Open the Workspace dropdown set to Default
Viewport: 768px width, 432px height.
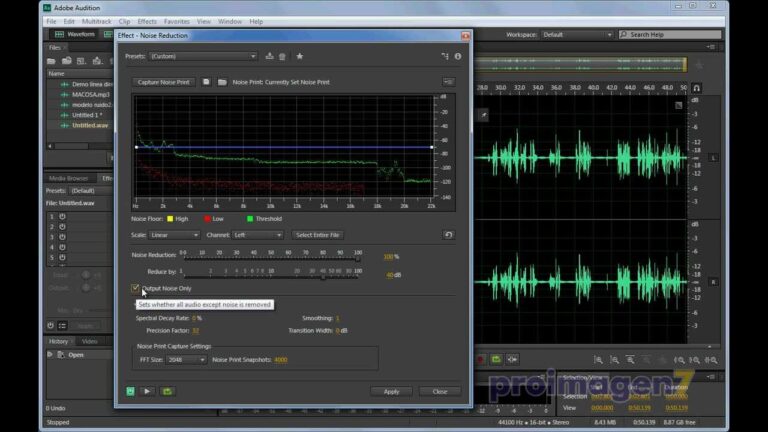click(577, 35)
